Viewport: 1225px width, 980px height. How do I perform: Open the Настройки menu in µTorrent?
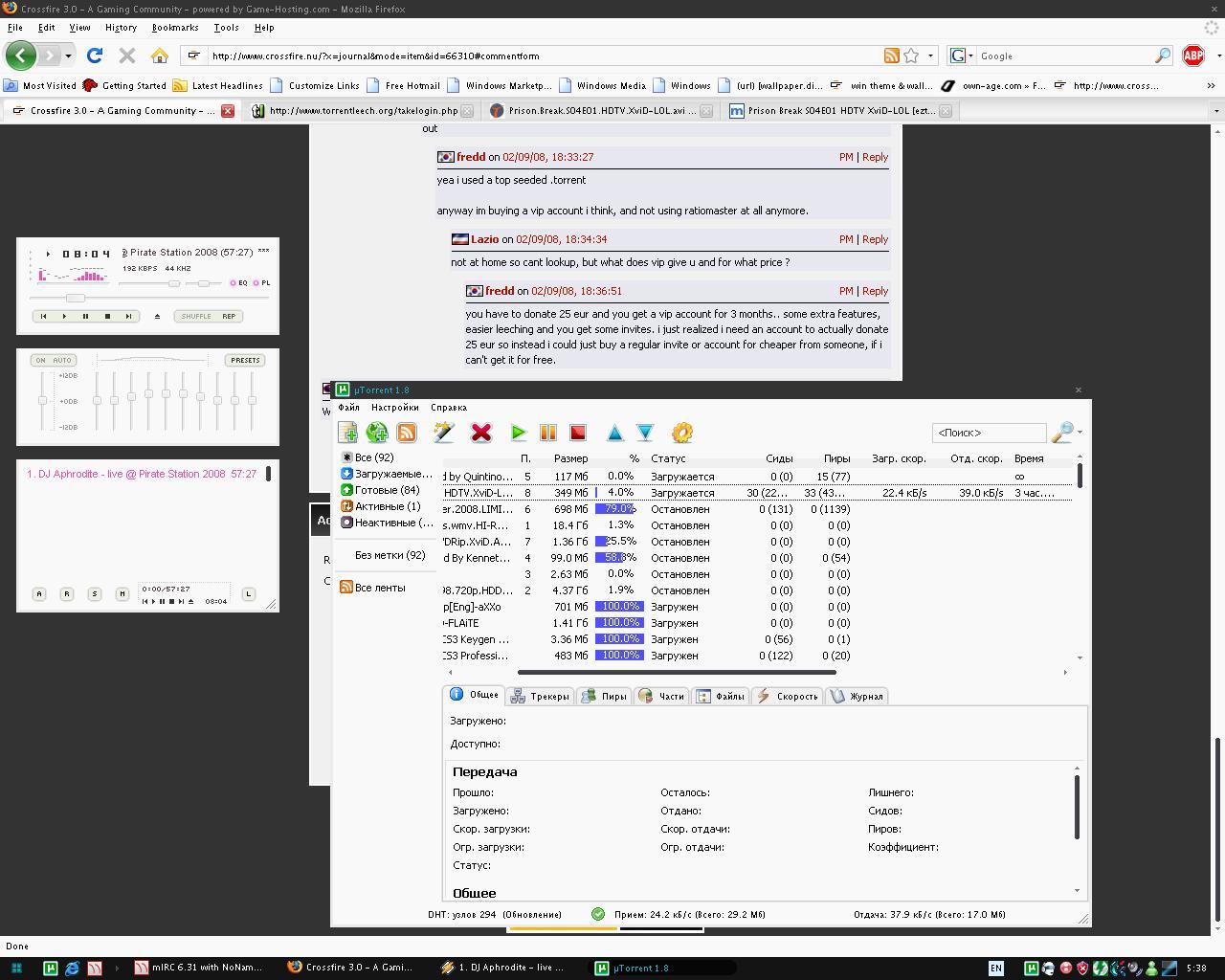coord(395,407)
